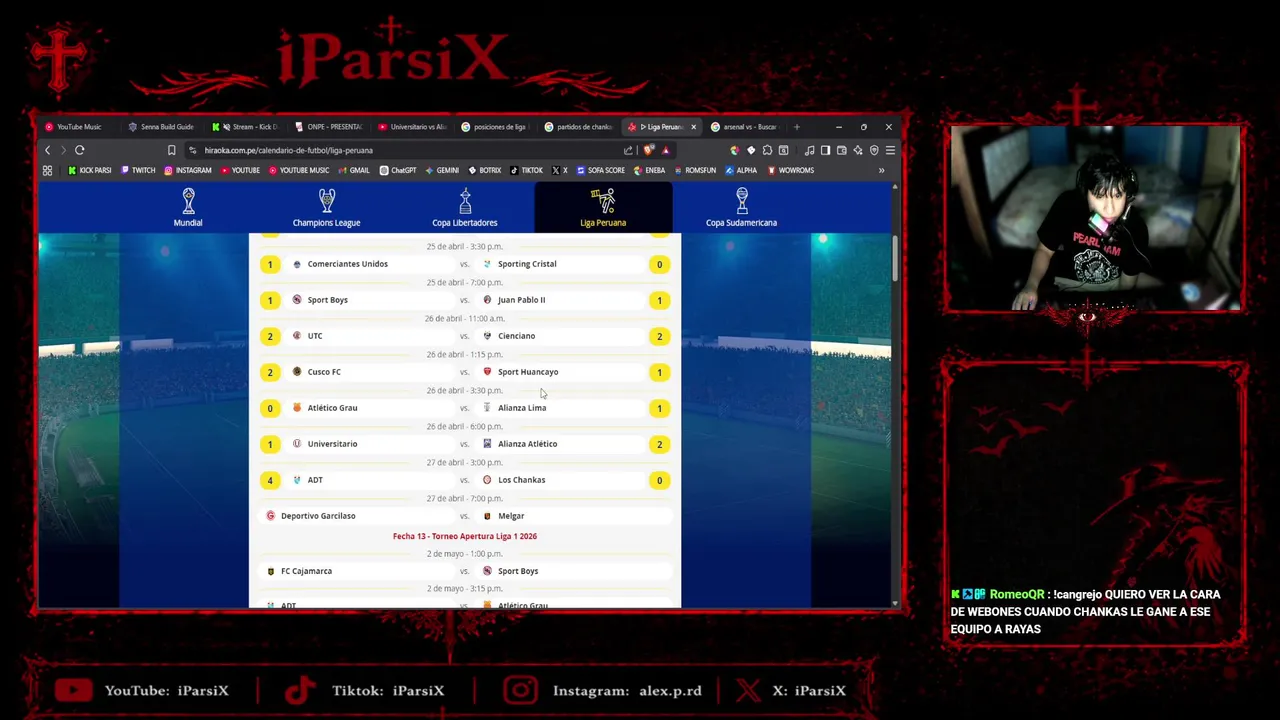Open the ONPE - PRESENTAC tab
The image size is (1280, 720).
pos(330,127)
